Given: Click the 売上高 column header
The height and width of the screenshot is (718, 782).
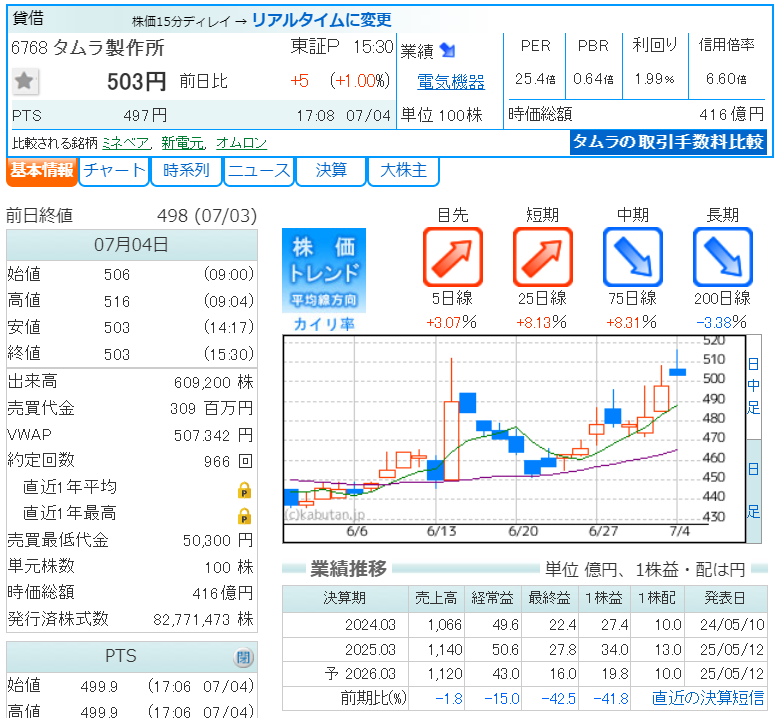Looking at the screenshot, I should click(436, 598).
